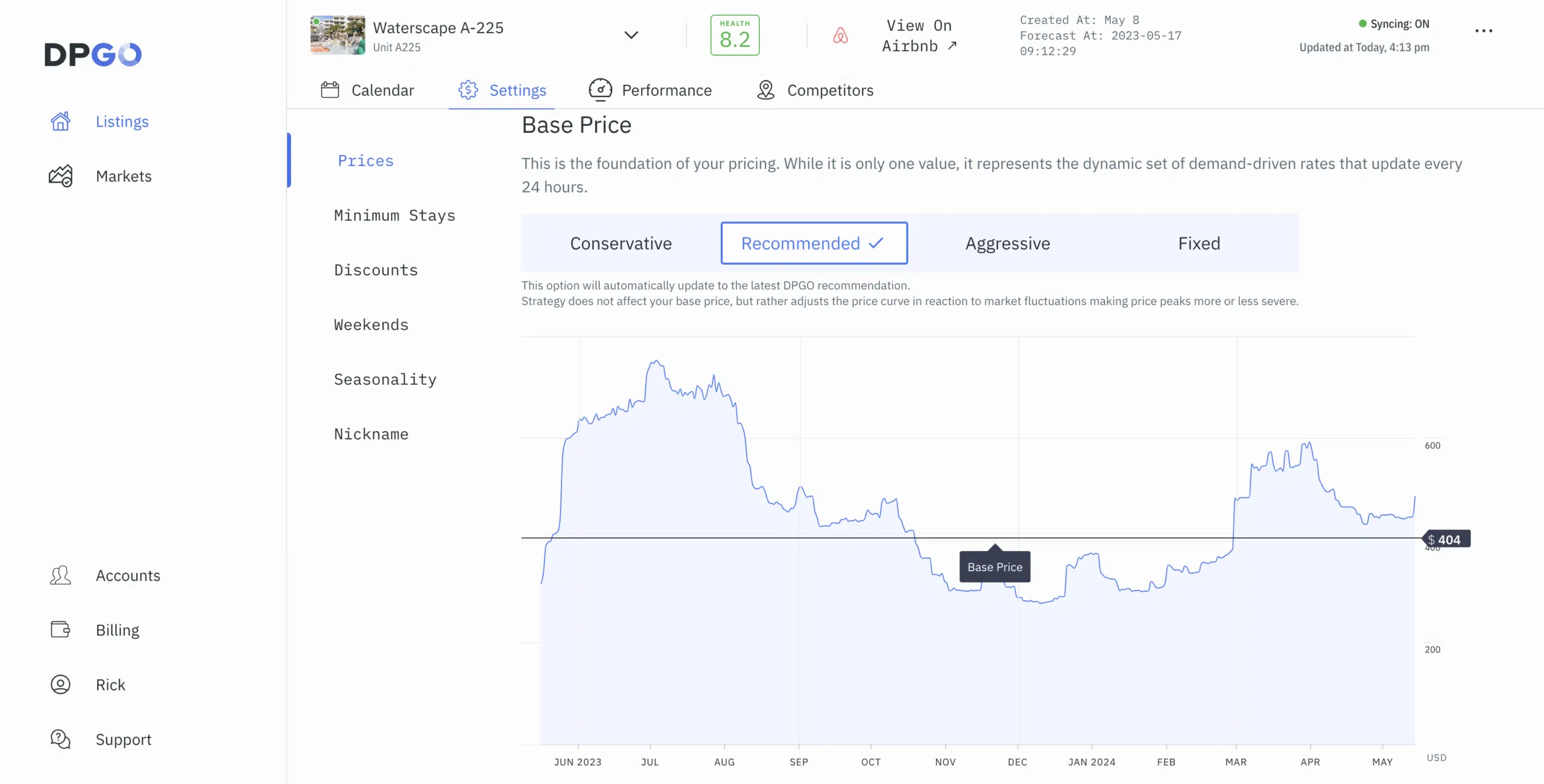Click the Listings house icon
This screenshot has width=1544, height=784.
60,121
